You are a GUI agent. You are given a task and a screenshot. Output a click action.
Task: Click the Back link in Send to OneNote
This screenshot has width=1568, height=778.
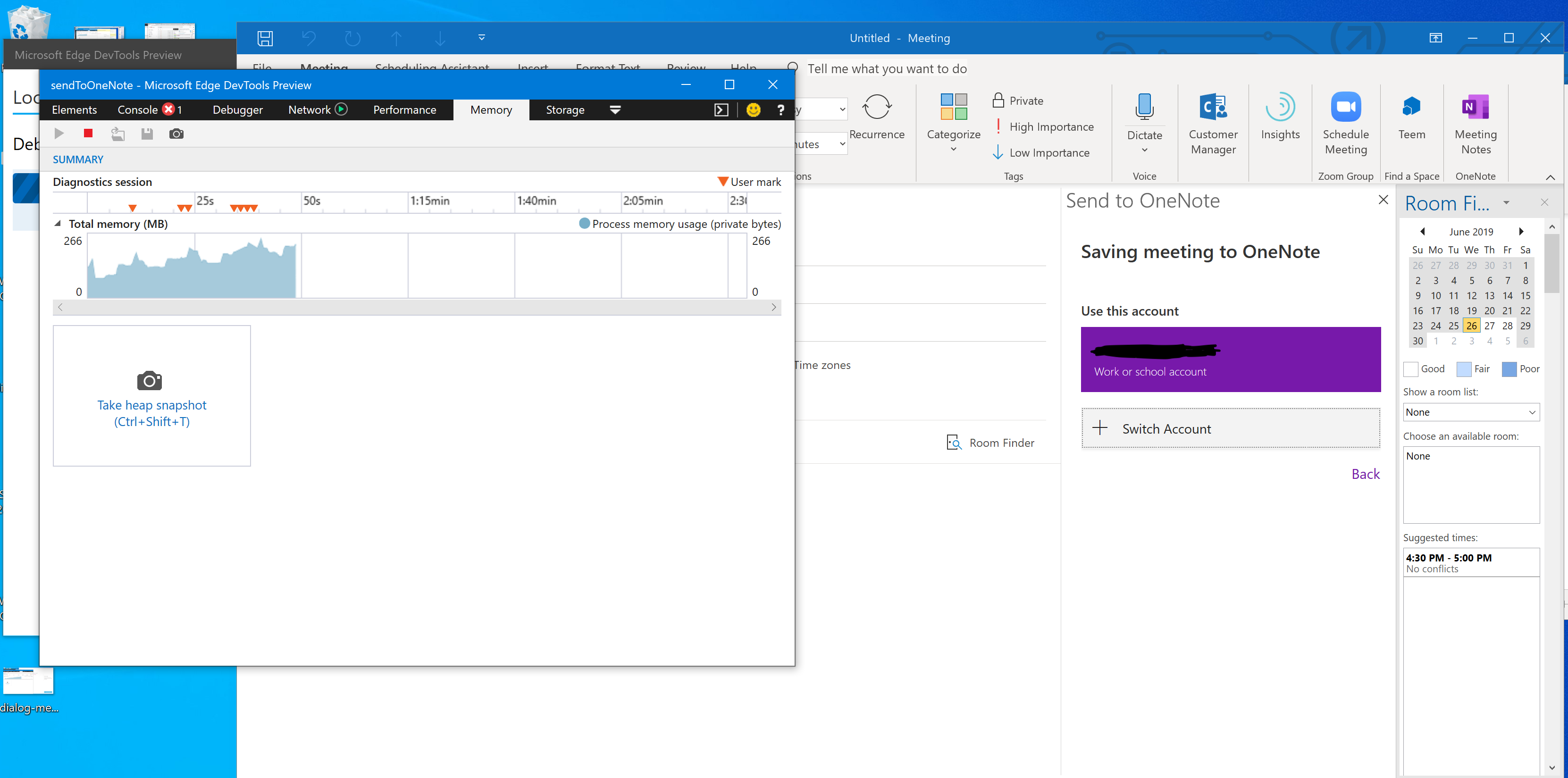(1365, 474)
